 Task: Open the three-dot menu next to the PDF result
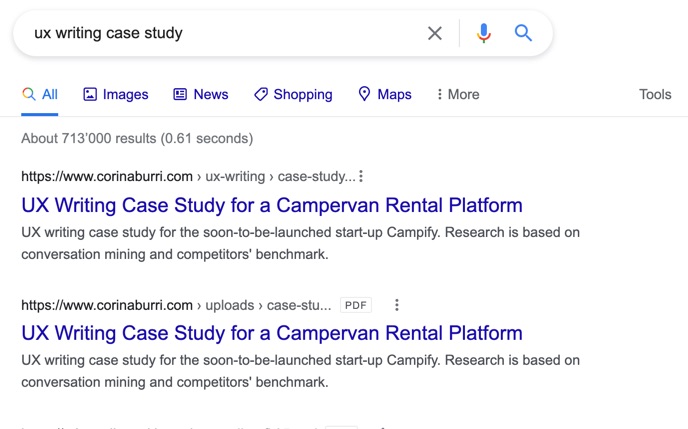[x=397, y=305]
